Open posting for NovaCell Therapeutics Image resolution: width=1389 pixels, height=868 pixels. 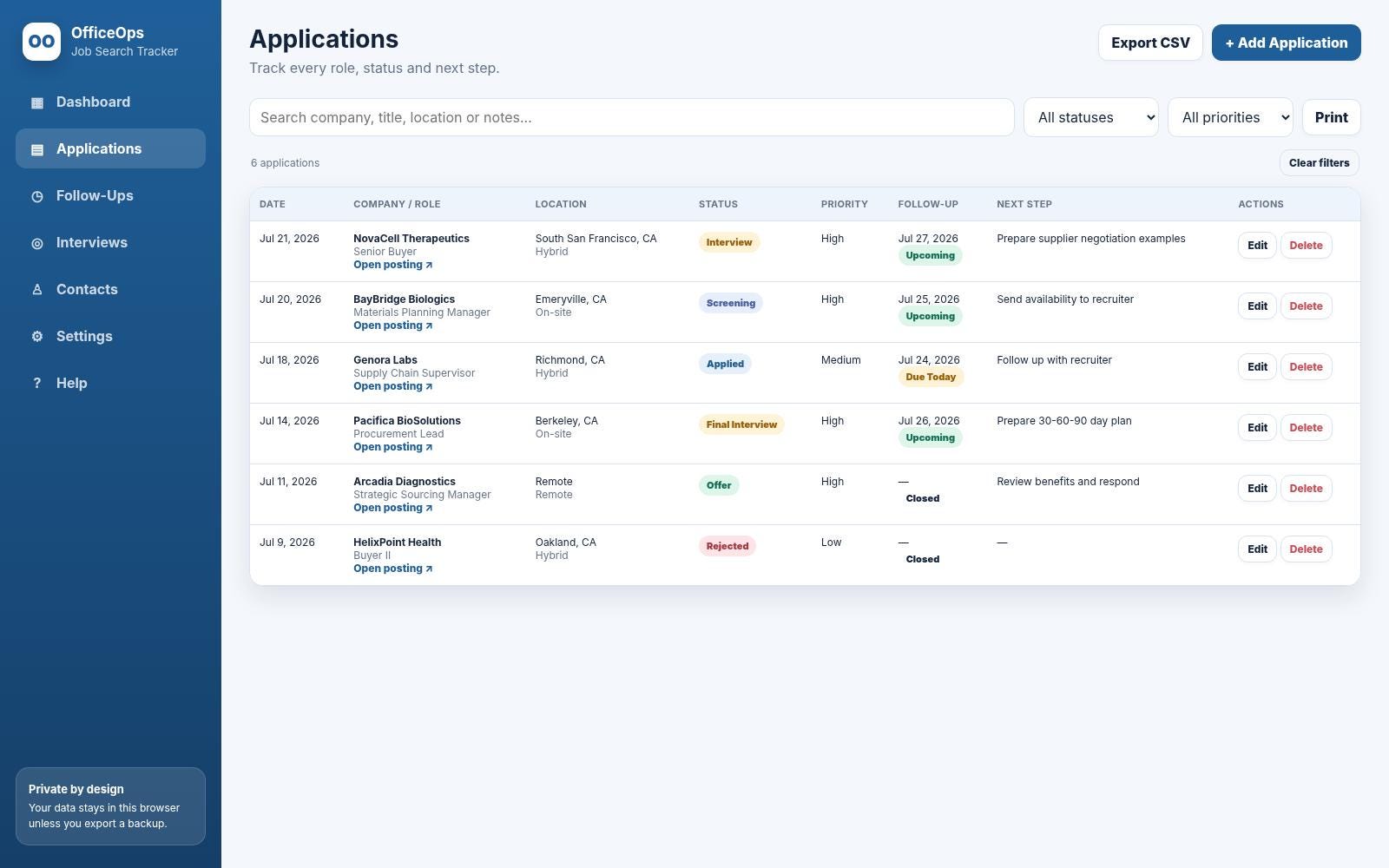coord(392,265)
